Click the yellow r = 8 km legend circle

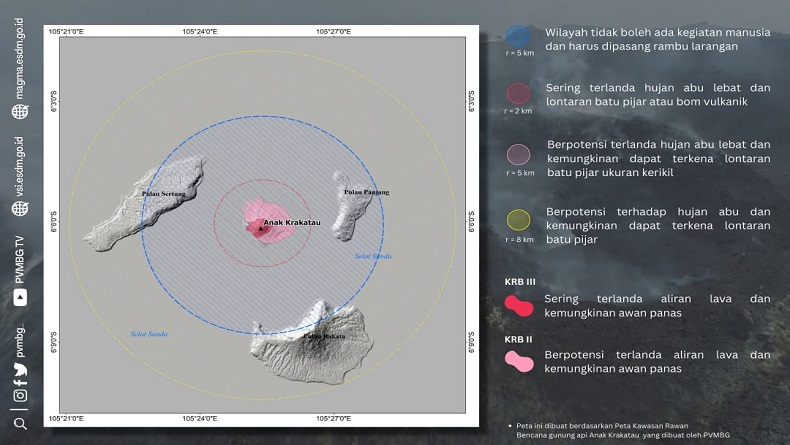point(518,220)
